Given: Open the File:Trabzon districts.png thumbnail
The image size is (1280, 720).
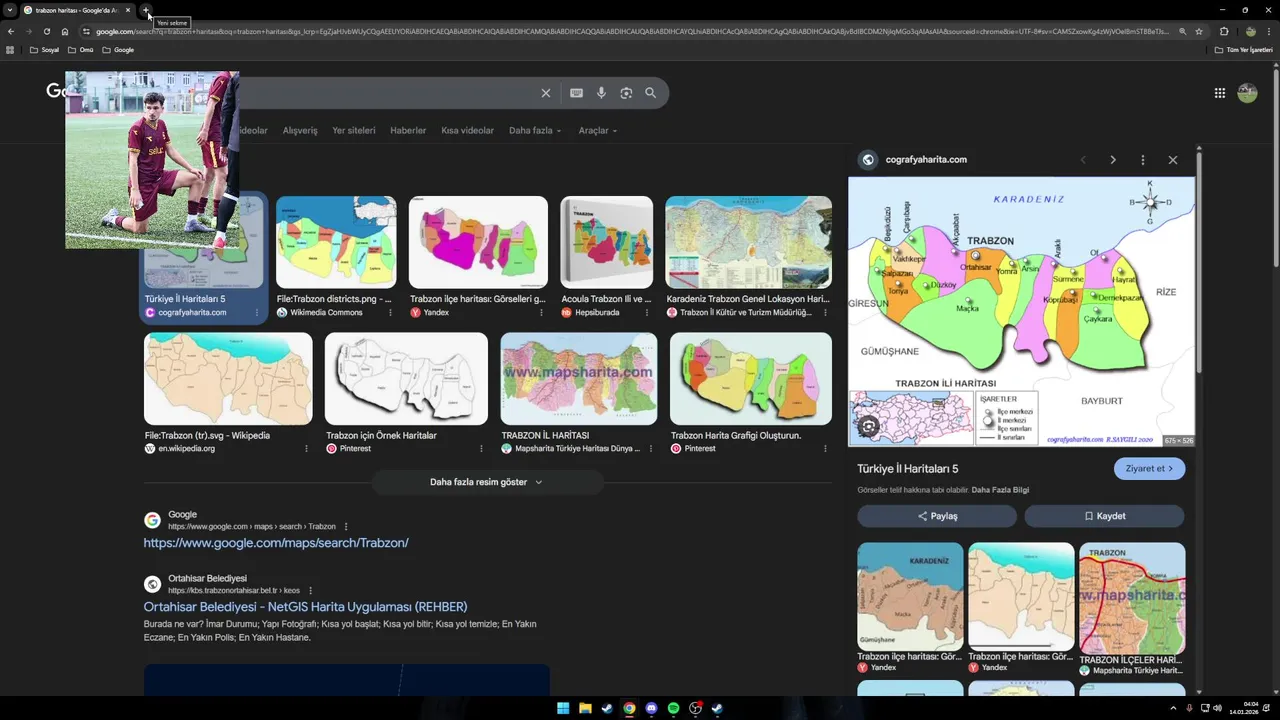Looking at the screenshot, I should coord(336,242).
